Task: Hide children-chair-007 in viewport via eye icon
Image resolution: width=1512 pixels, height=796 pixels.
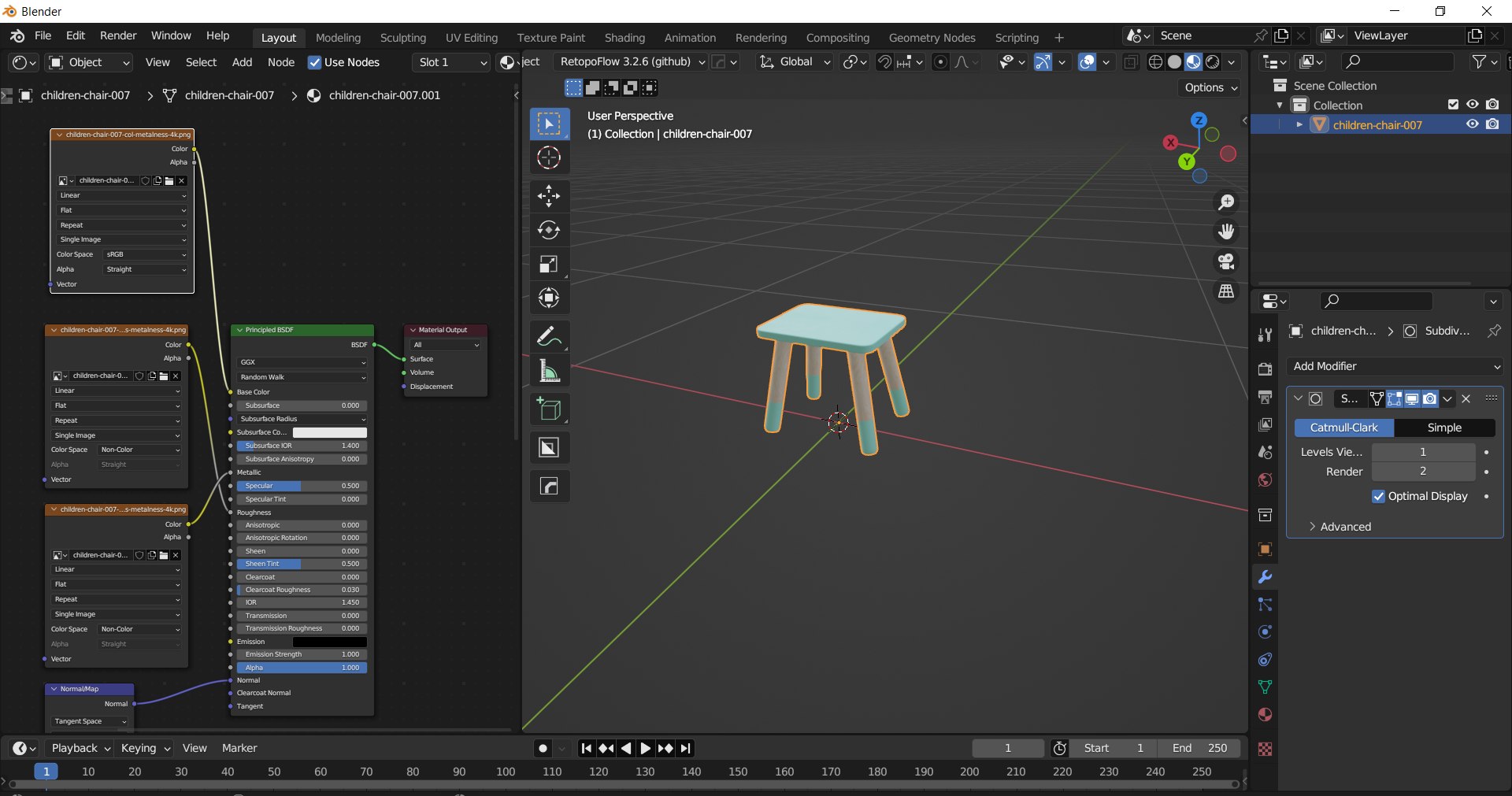Action: point(1472,124)
